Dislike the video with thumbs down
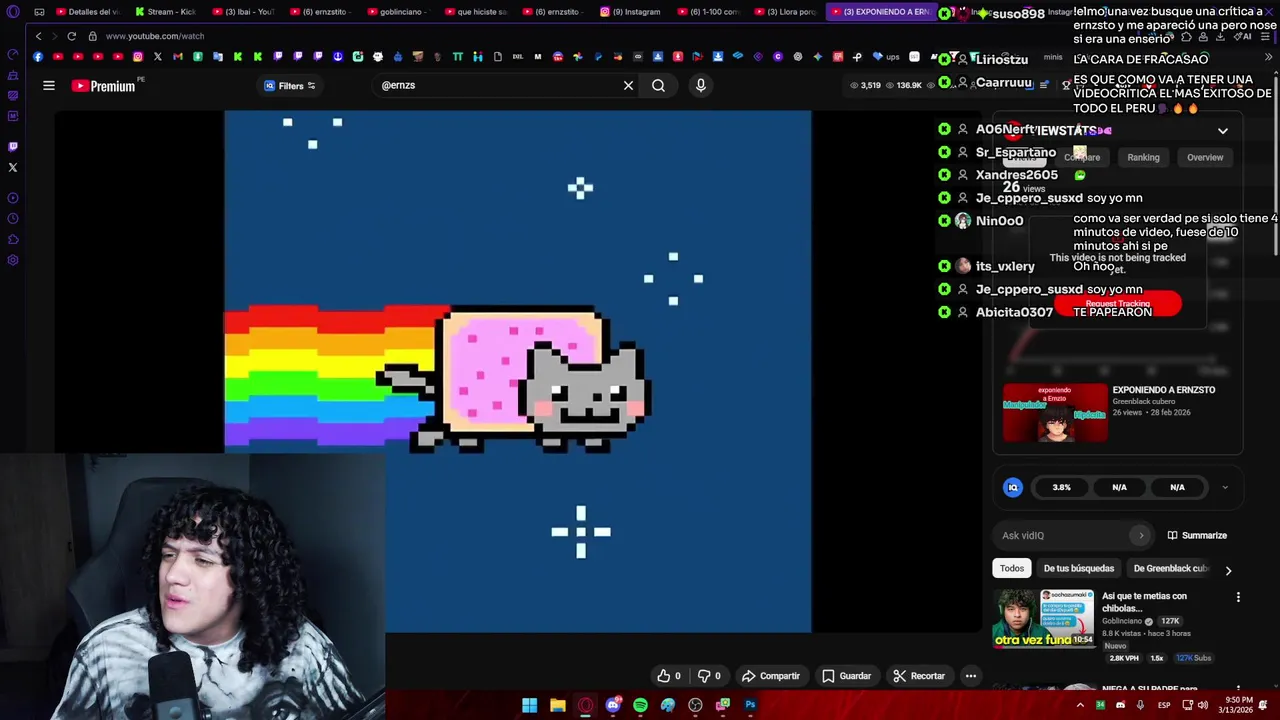Screen dimensions: 1280x720 [x=709, y=676]
